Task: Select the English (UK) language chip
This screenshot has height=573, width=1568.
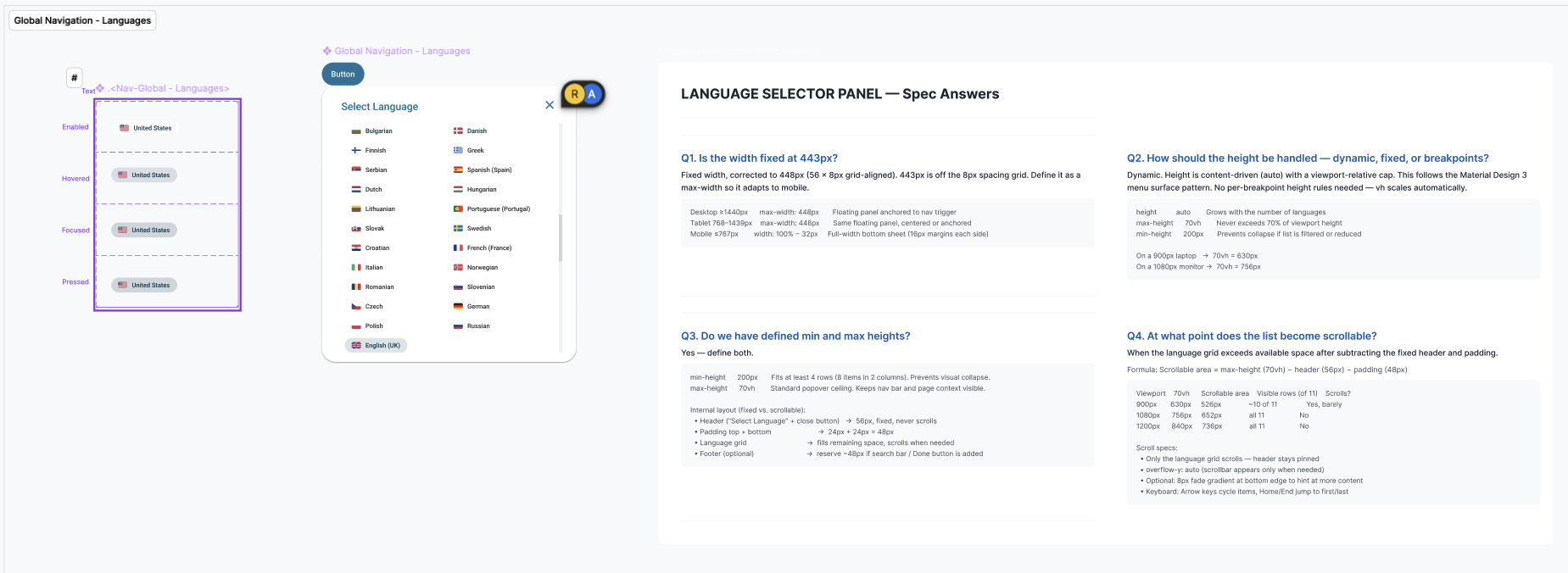Action: tap(376, 346)
